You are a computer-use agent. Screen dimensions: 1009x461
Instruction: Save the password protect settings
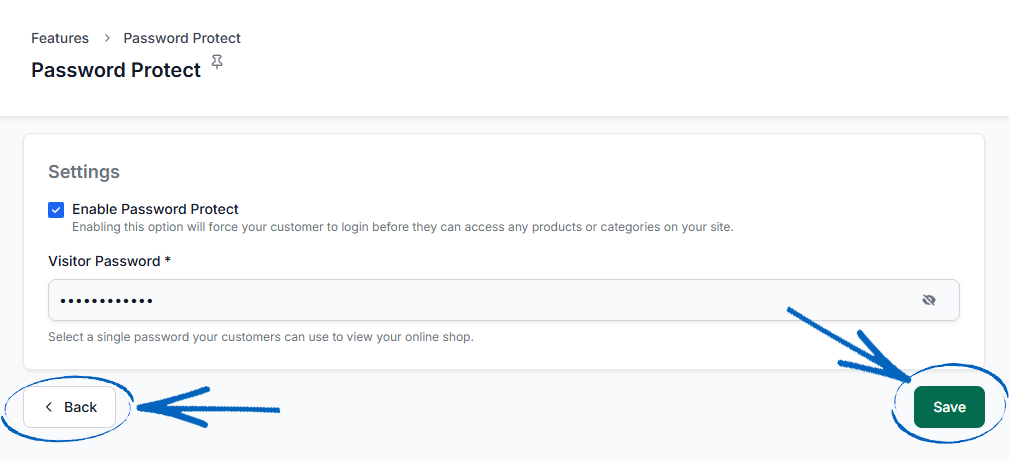[949, 407]
